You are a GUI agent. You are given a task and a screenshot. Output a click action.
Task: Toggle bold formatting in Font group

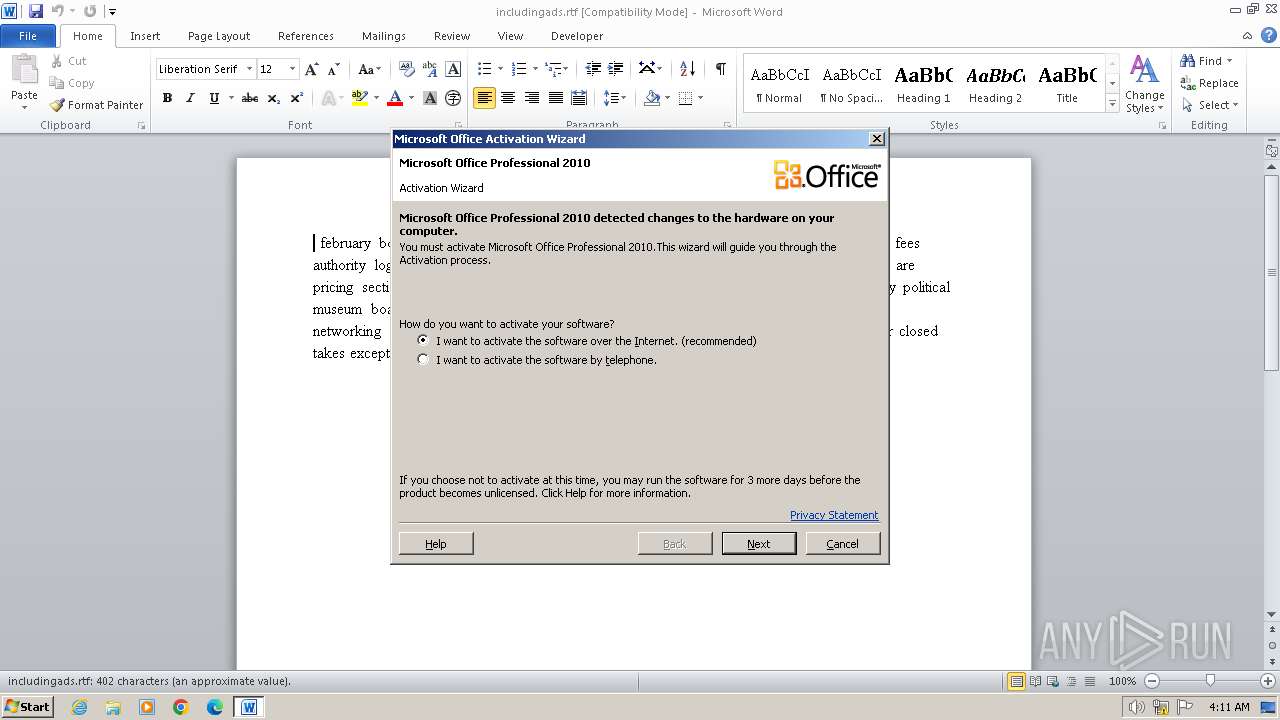[167, 98]
